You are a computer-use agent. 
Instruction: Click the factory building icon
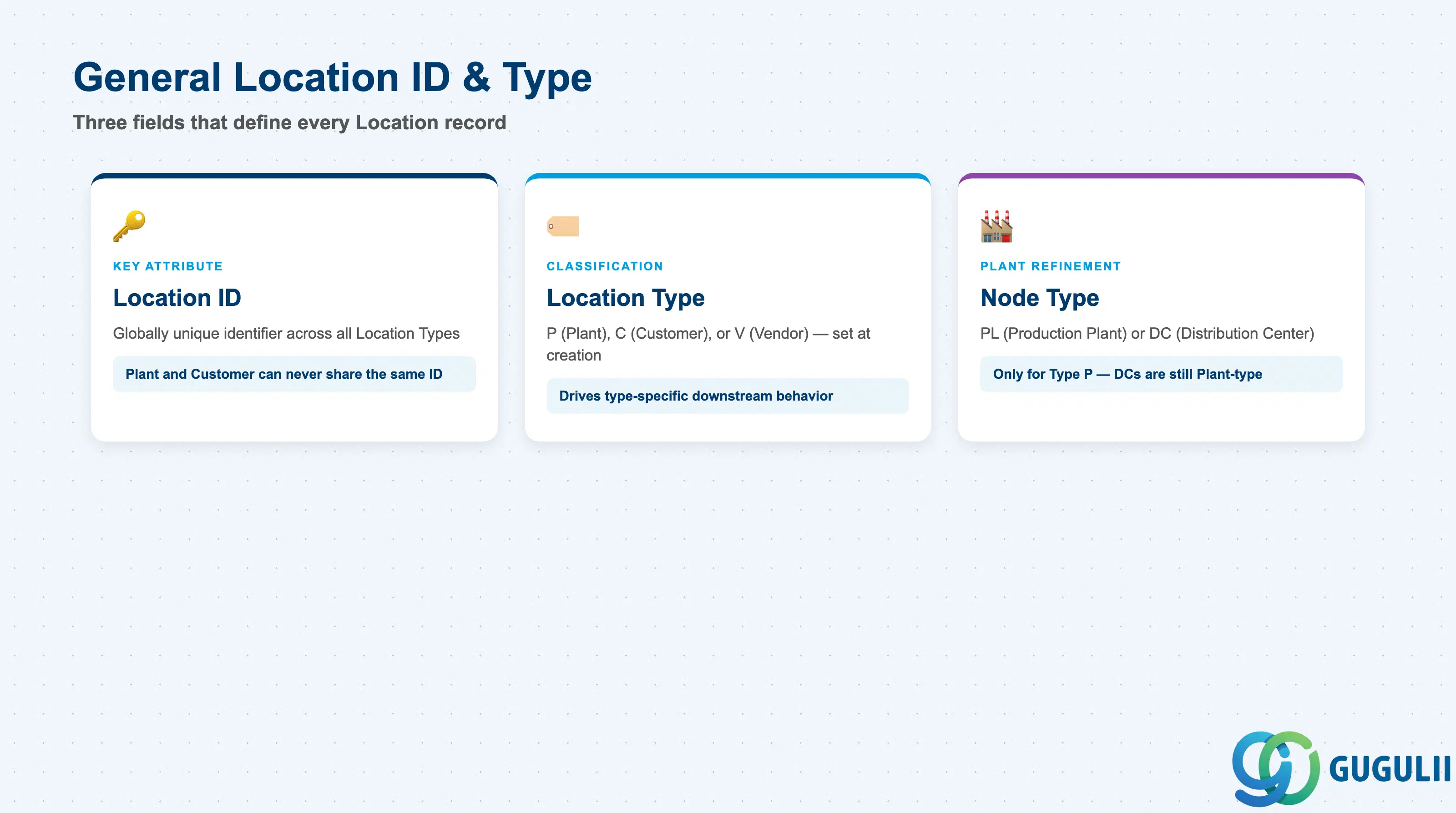point(996,226)
